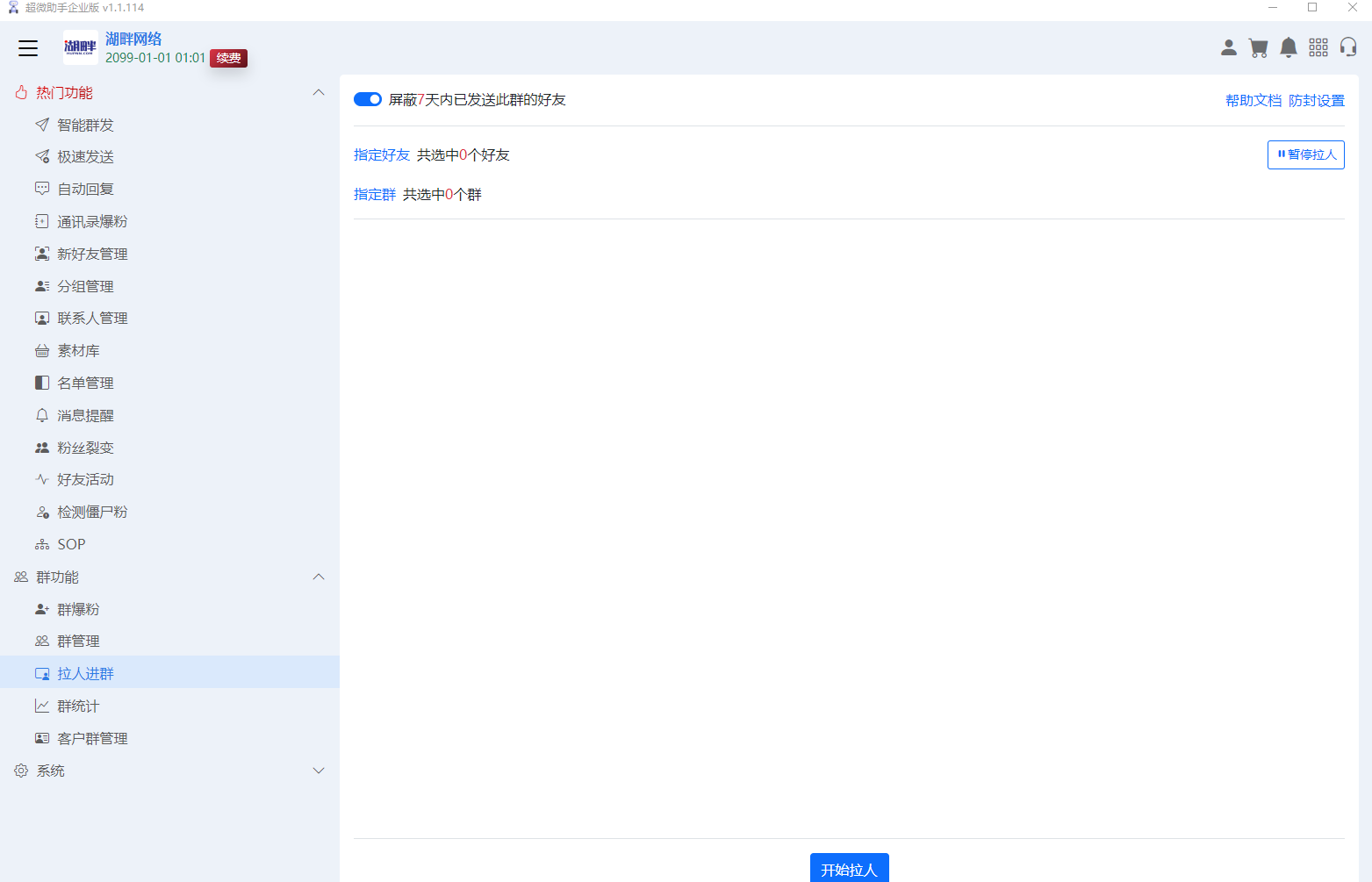Open the 帮助文档 link
Viewport: 1372px width, 882px height.
tap(1253, 101)
